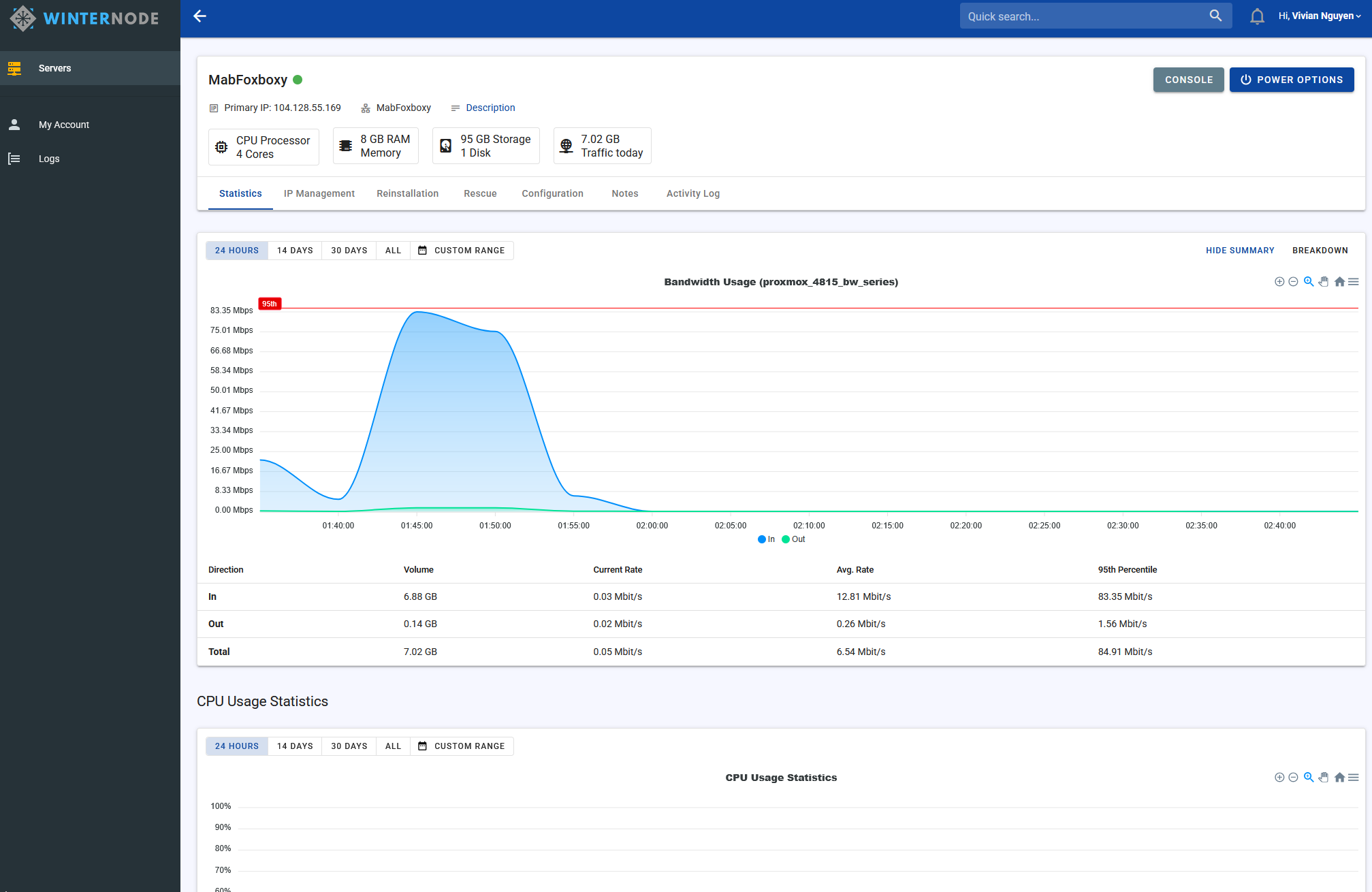This screenshot has width=1372, height=892.
Task: Open the CPU chart hamburger menu
Action: [x=1354, y=778]
